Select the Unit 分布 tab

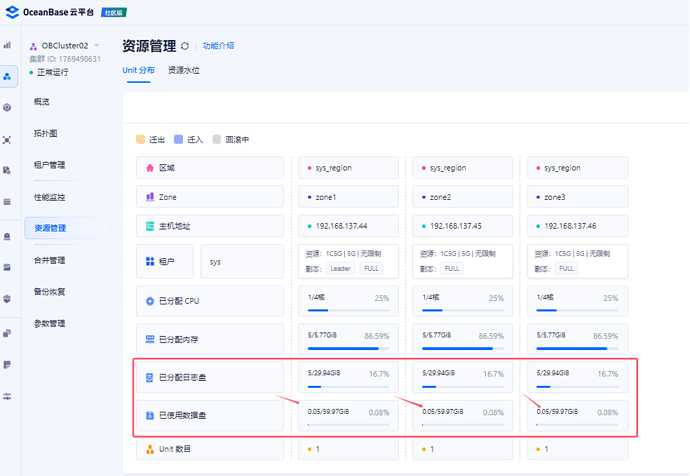click(x=138, y=71)
